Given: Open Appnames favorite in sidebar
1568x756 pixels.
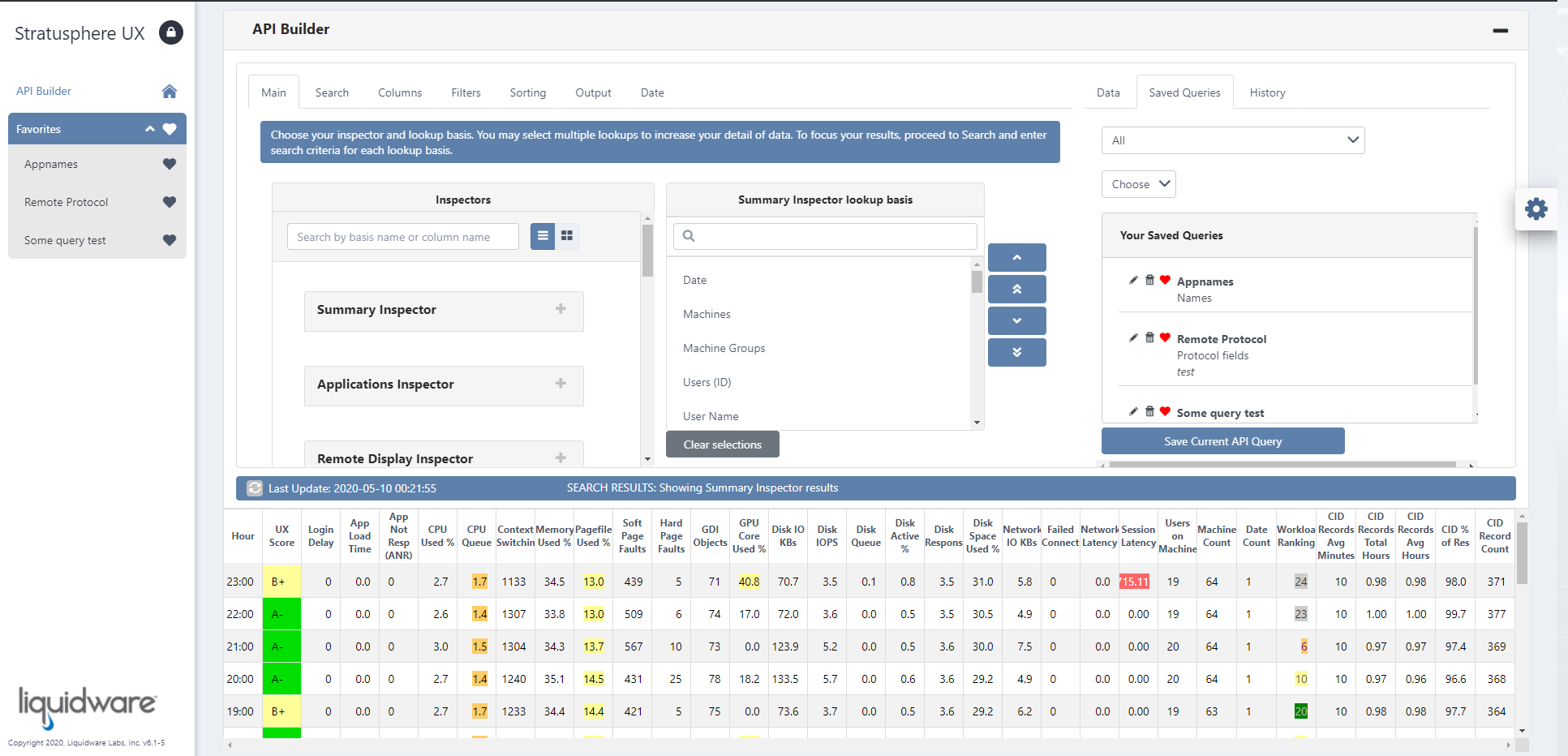Looking at the screenshot, I should pyautogui.click(x=51, y=164).
